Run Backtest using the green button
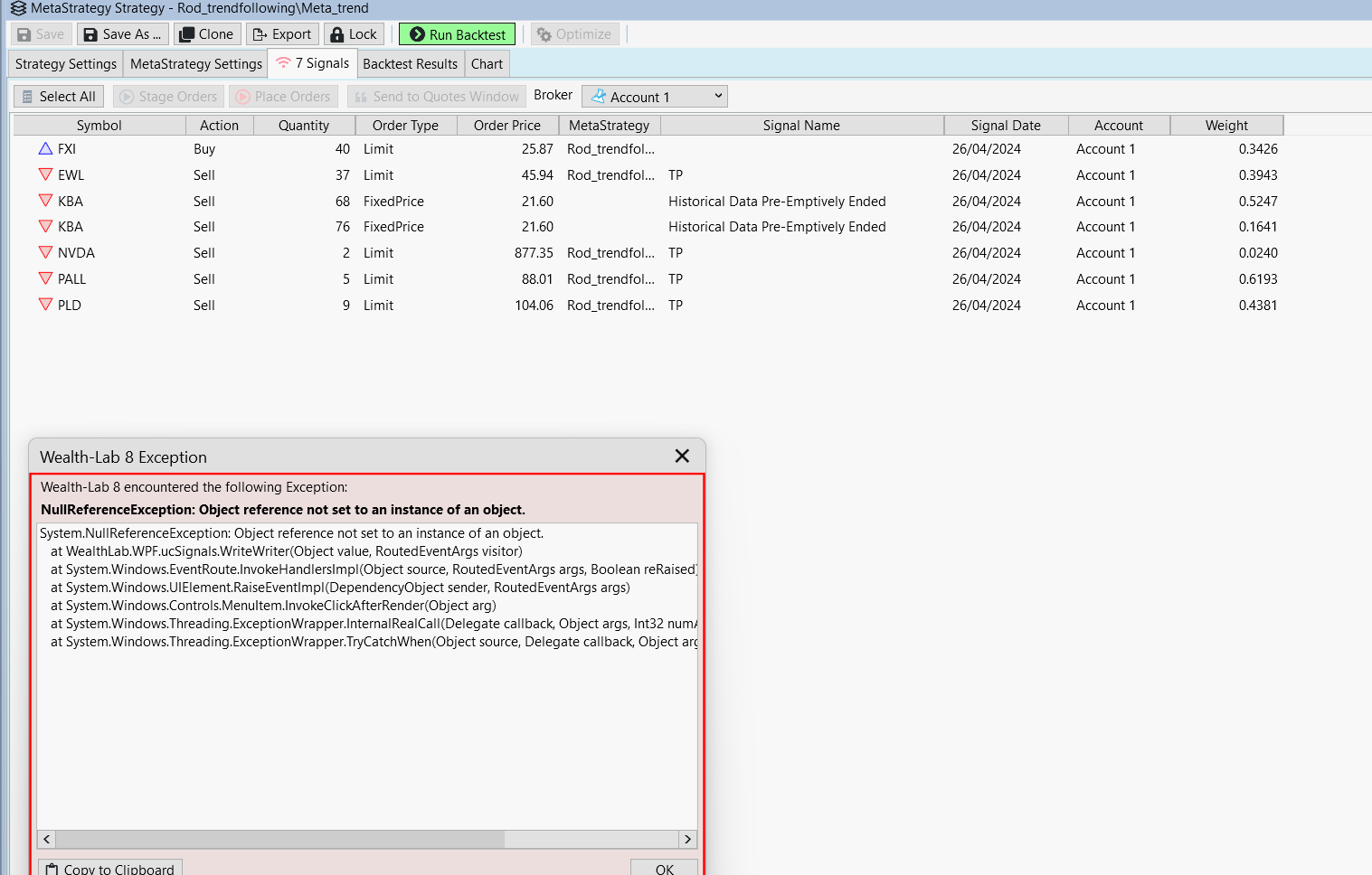Image resolution: width=1372 pixels, height=875 pixels. [458, 34]
